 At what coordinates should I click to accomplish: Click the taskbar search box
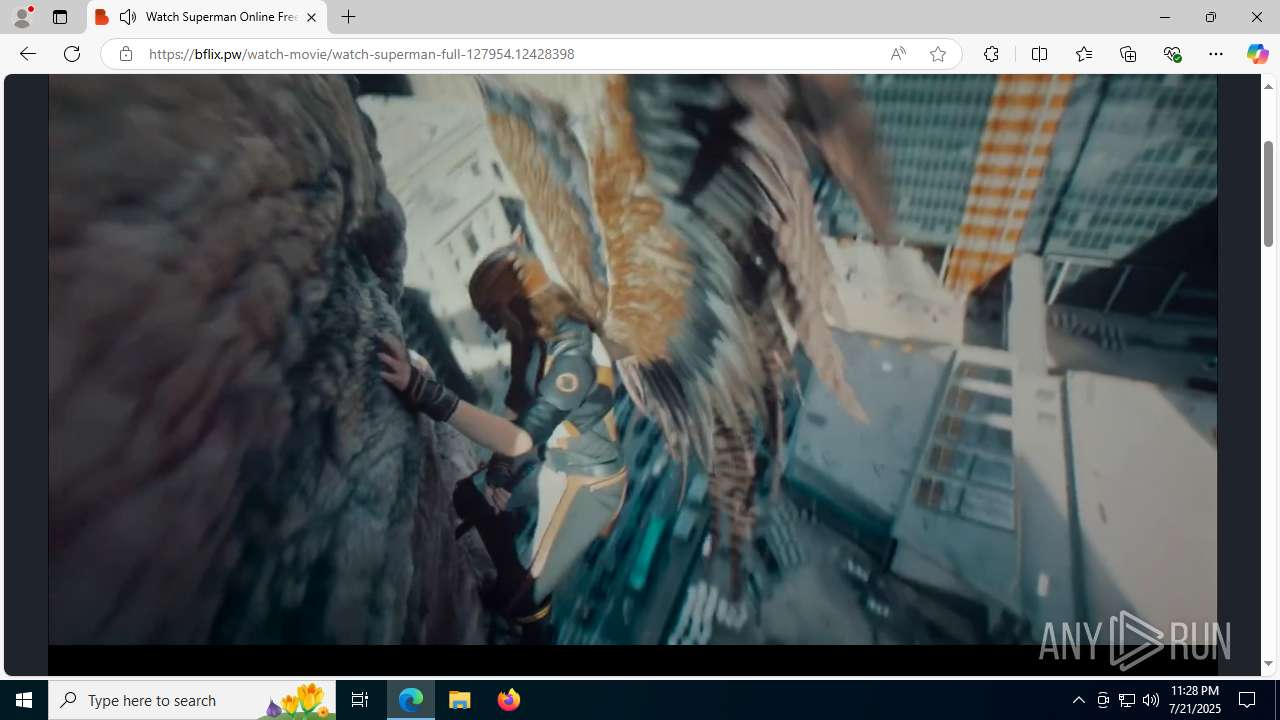click(x=192, y=700)
